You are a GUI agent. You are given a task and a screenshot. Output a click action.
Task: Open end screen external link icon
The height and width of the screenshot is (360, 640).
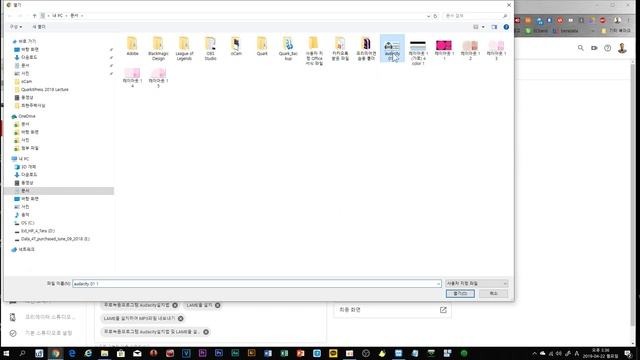(x=443, y=310)
